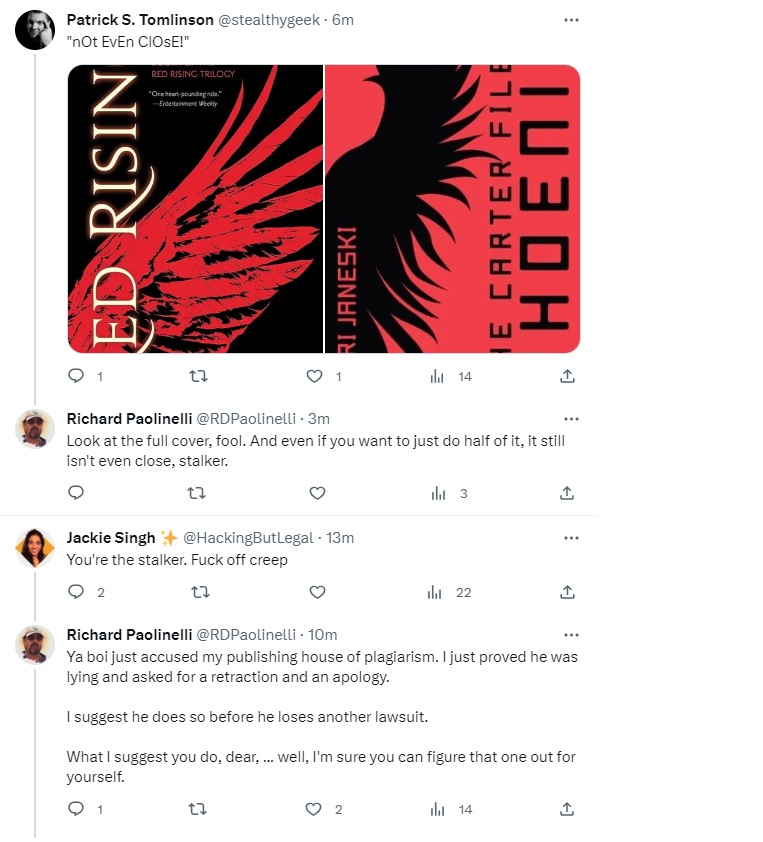Share Patrick S. Tomlinson's tweet
The image size is (763, 842).
tap(567, 376)
